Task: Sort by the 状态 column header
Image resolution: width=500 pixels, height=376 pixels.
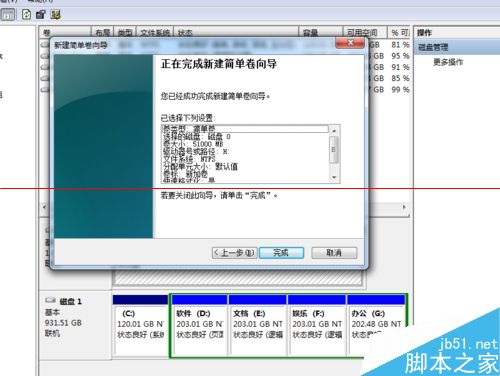Action: click(236, 33)
